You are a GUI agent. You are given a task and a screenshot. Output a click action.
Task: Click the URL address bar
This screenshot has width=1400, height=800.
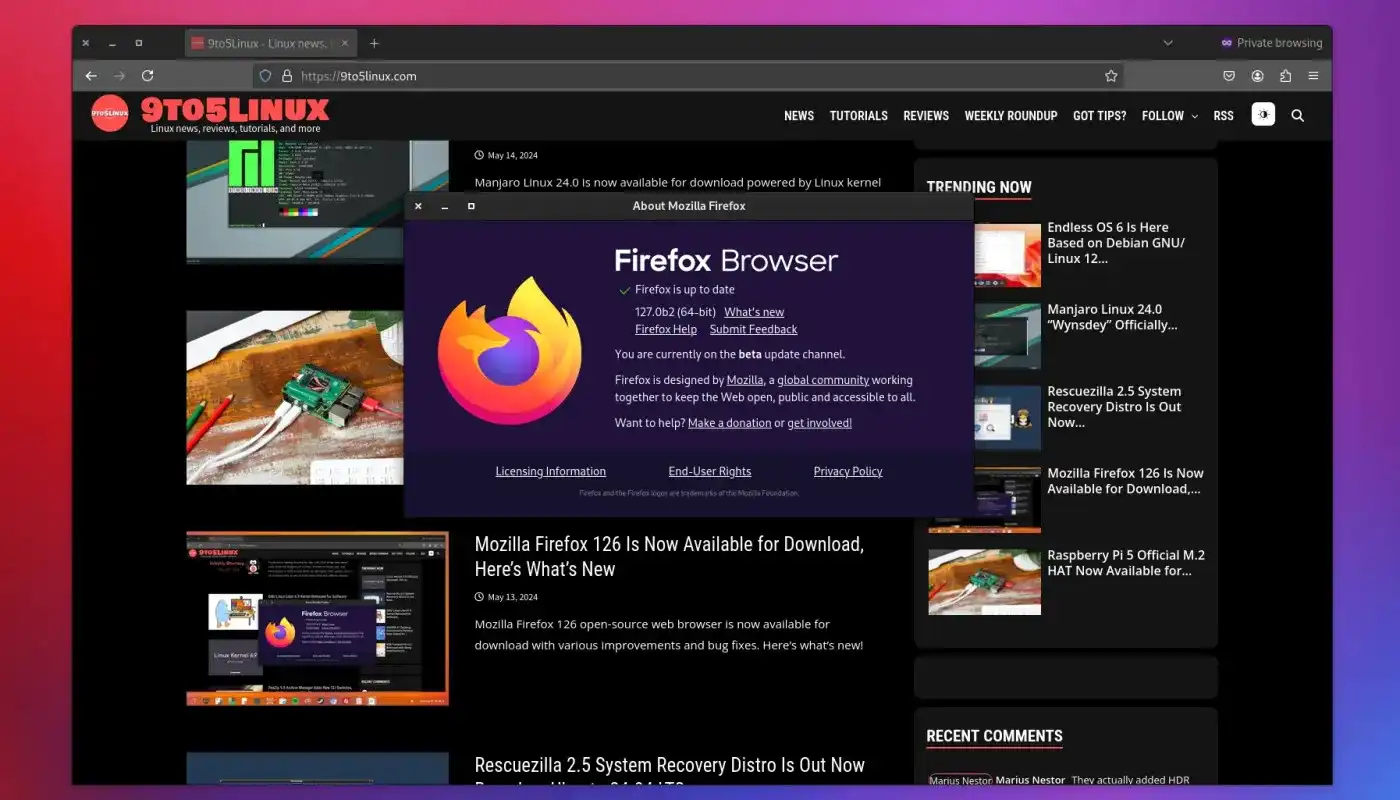[x=688, y=76]
